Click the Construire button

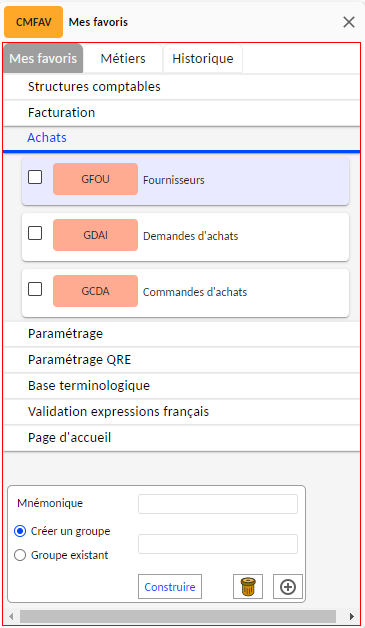point(170,586)
